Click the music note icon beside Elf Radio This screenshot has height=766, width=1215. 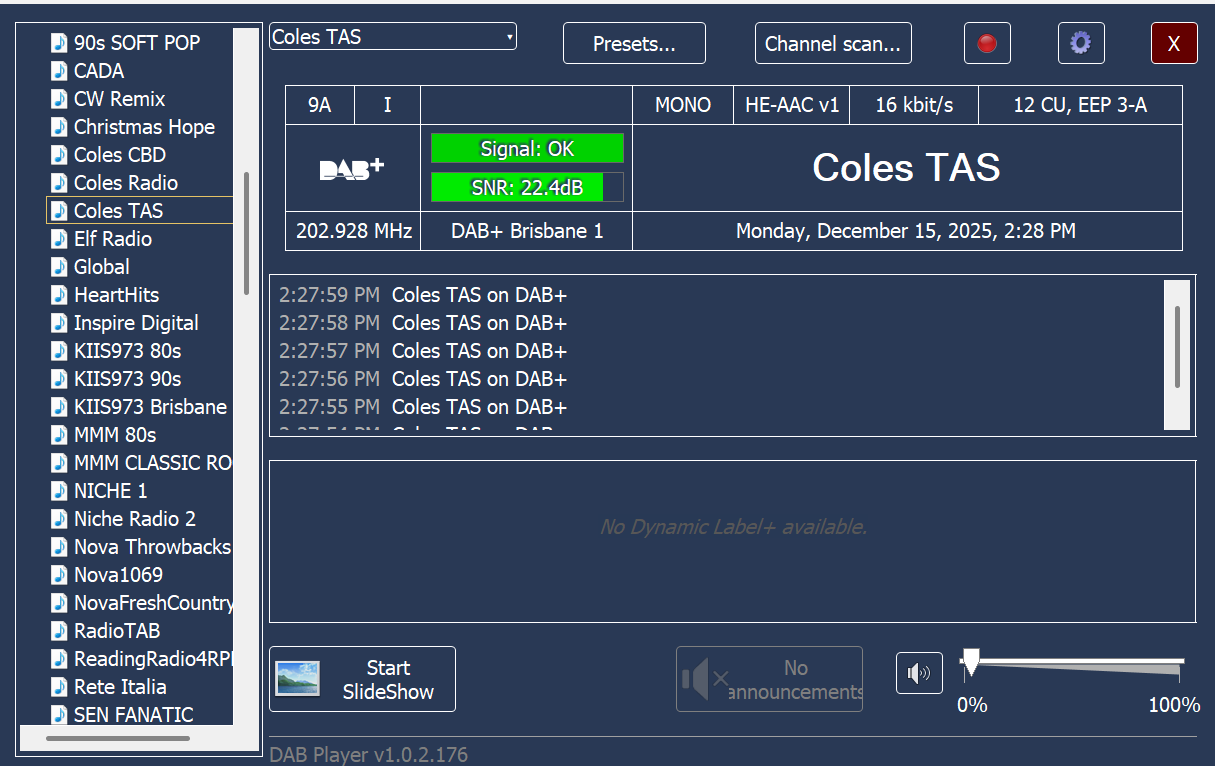coord(60,239)
